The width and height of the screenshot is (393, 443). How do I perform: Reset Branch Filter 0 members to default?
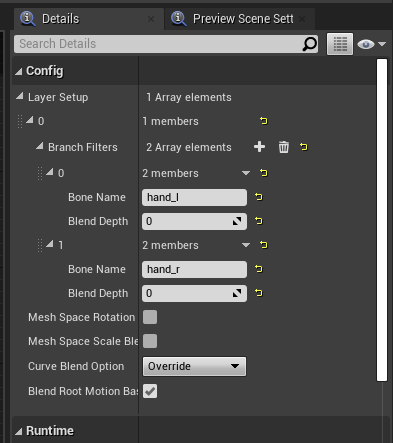point(264,173)
